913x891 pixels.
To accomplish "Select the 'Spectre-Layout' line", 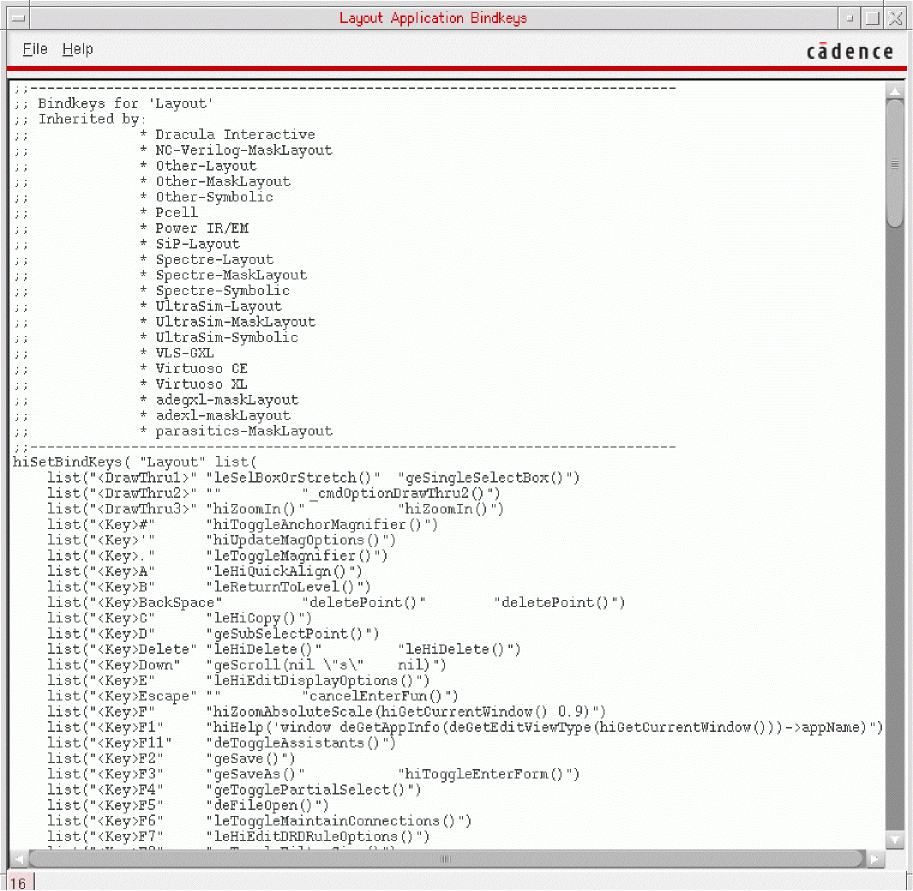I will pos(207,260).
